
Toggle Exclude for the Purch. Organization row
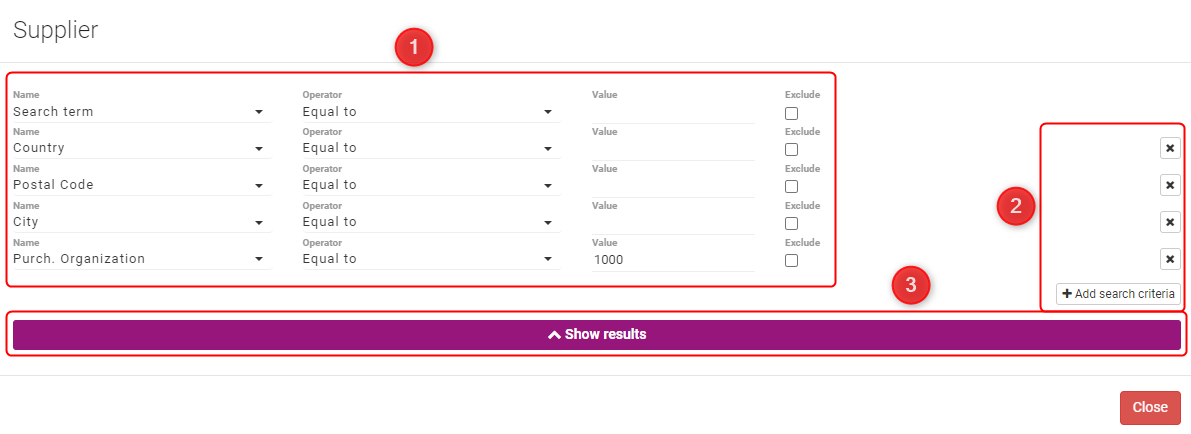point(791,261)
